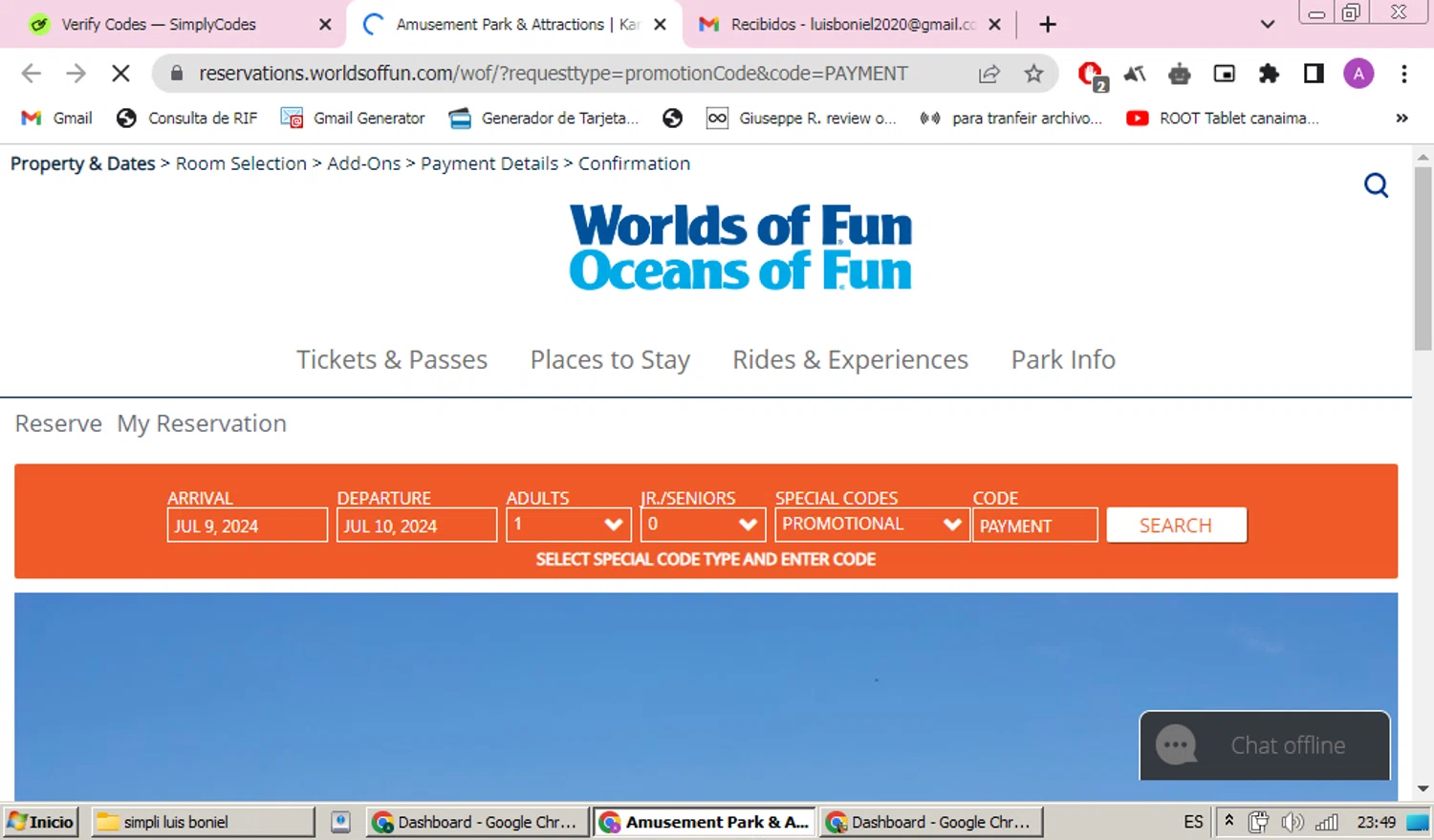This screenshot has width=1434, height=840.
Task: Open Places to Stay menu
Action: (610, 359)
